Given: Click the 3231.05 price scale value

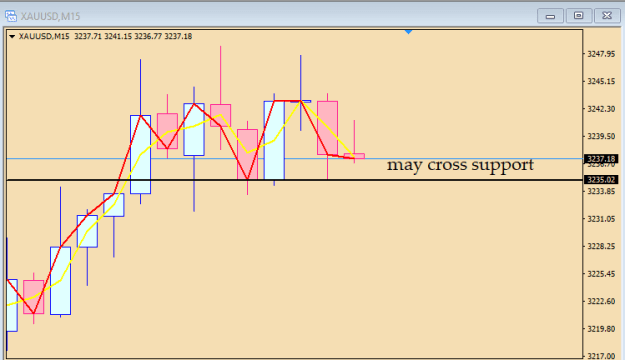Looking at the screenshot, I should click(x=601, y=219).
